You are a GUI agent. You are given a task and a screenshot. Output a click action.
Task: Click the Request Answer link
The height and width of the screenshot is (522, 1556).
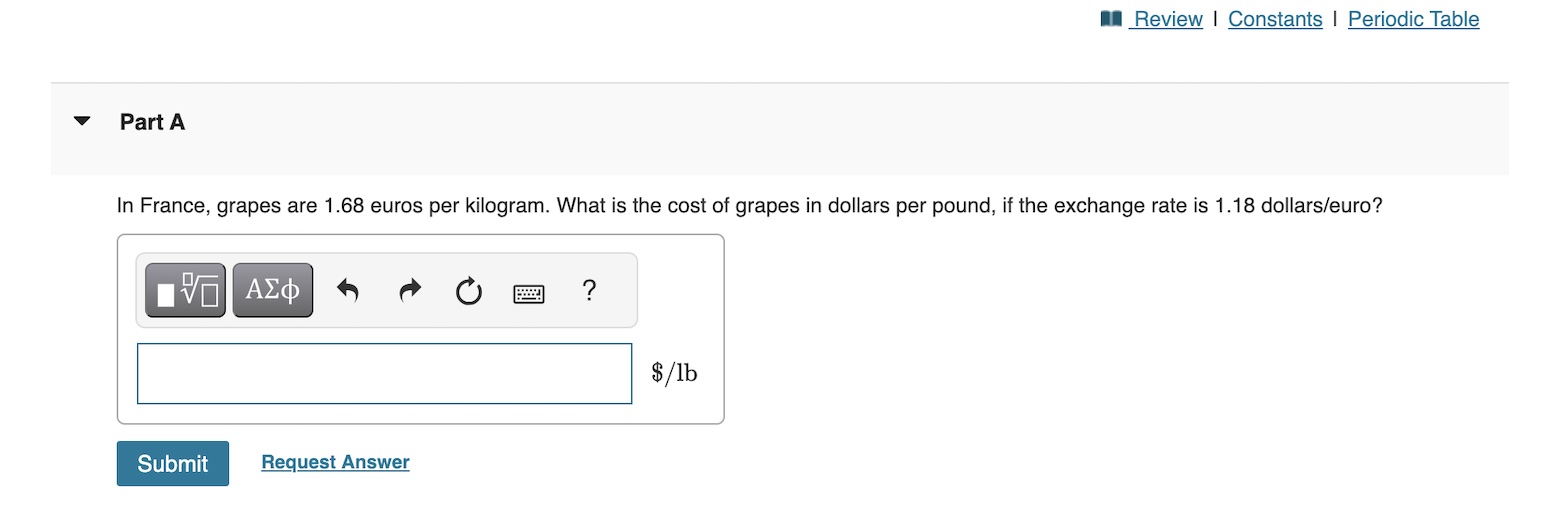pyautogui.click(x=335, y=462)
